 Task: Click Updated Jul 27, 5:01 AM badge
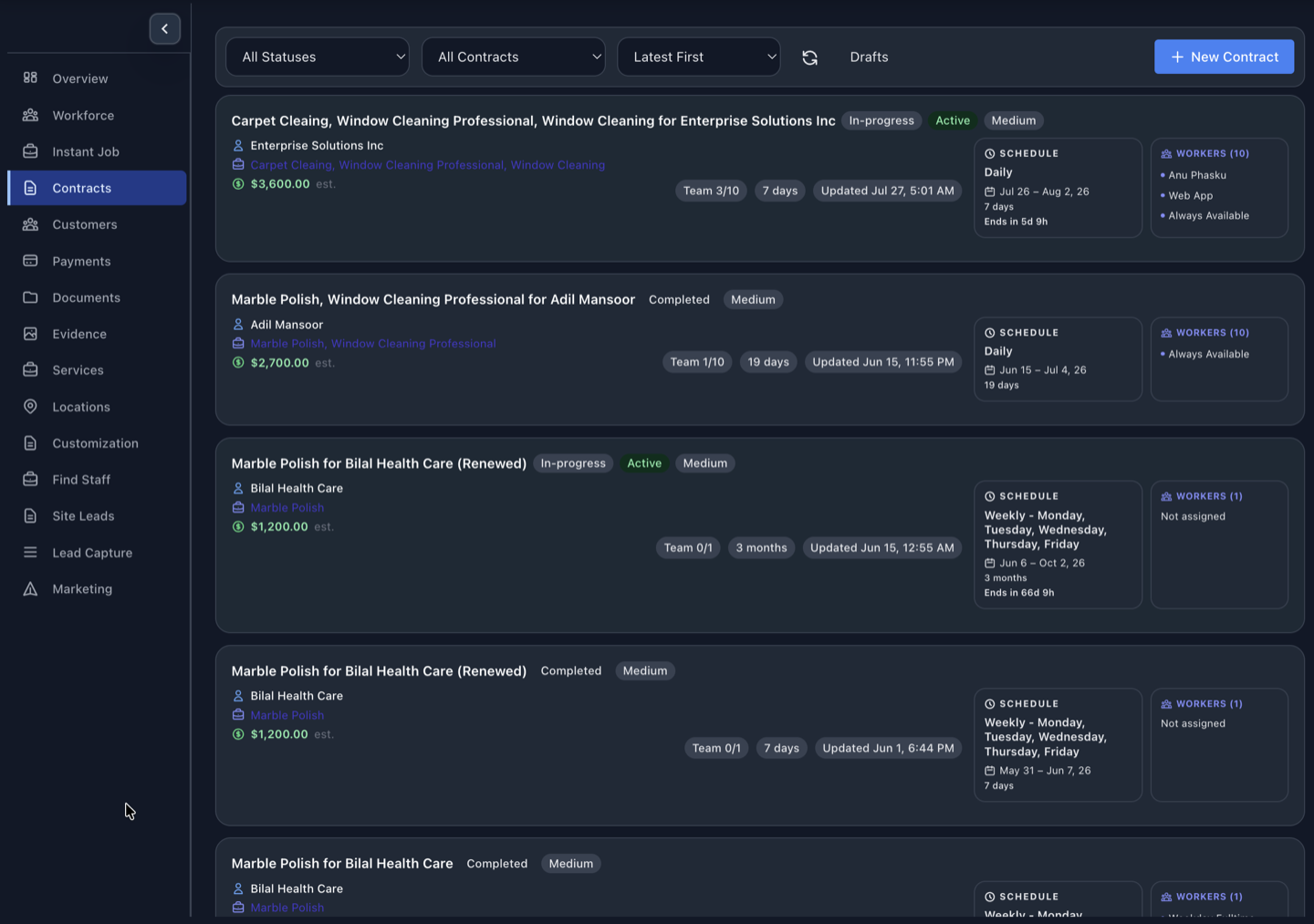tap(887, 191)
